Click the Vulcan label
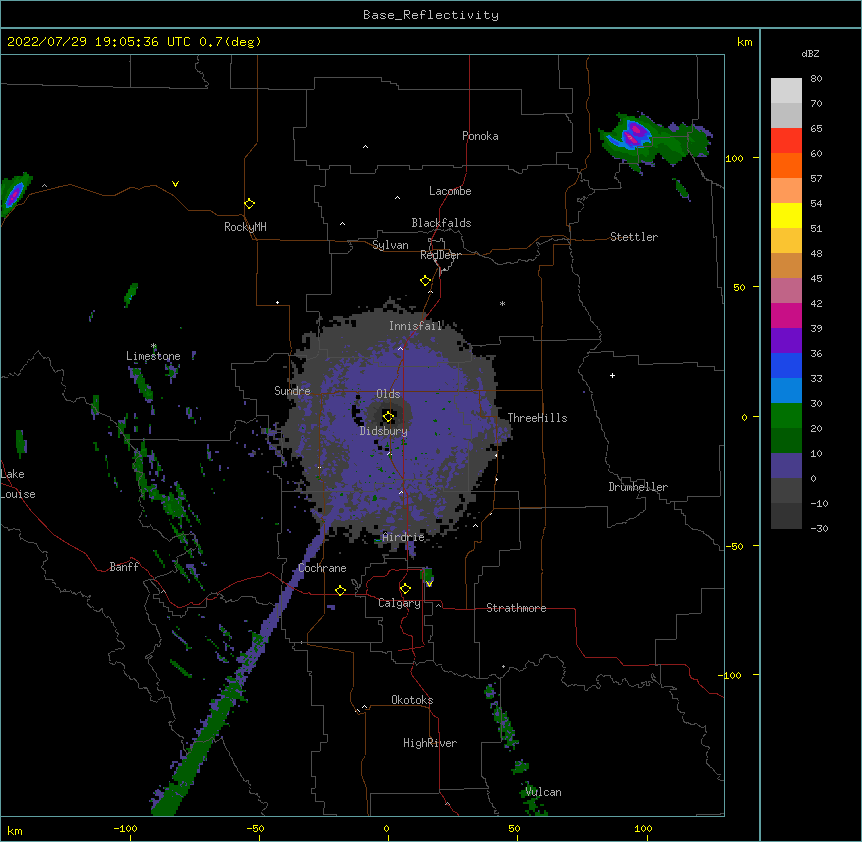 [x=543, y=792]
